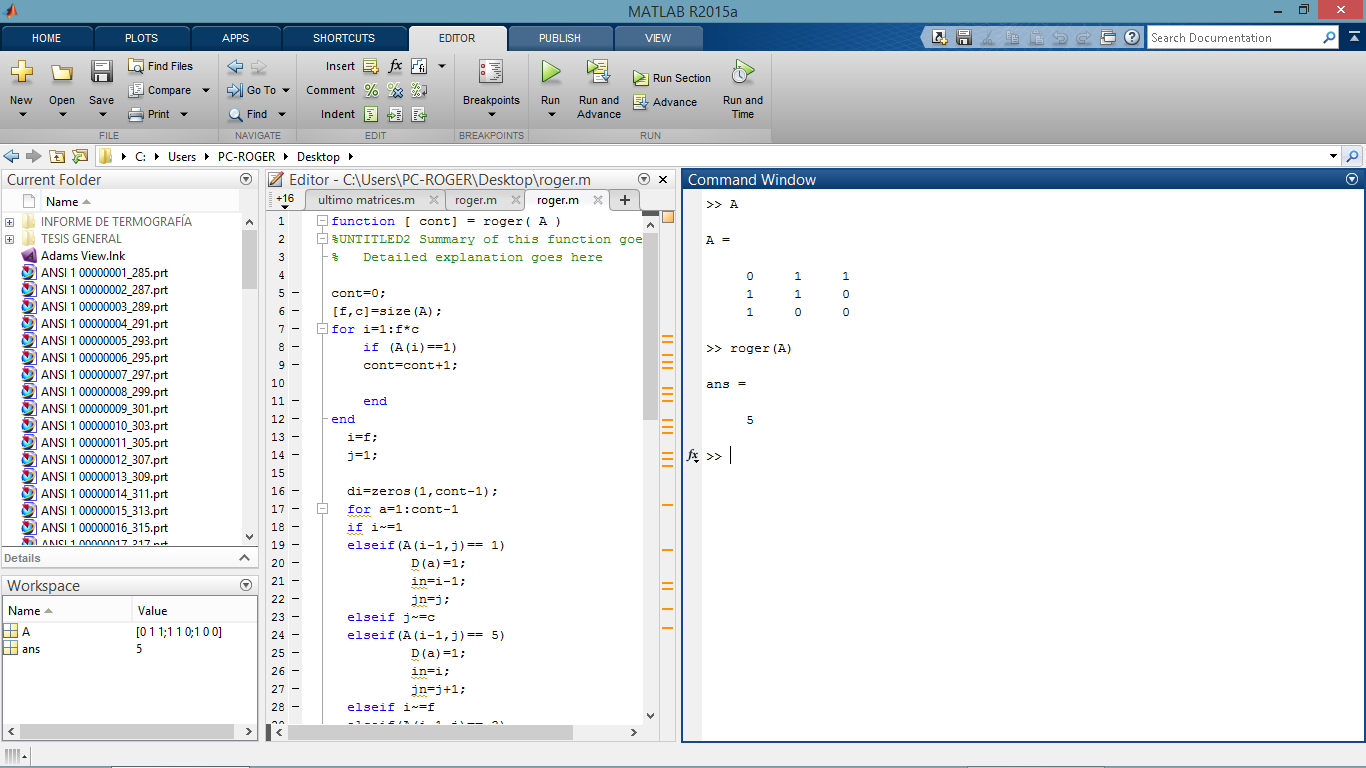Open the Breakpoints dropdown arrow
Viewport: 1366px width, 768px height.
[x=491, y=114]
